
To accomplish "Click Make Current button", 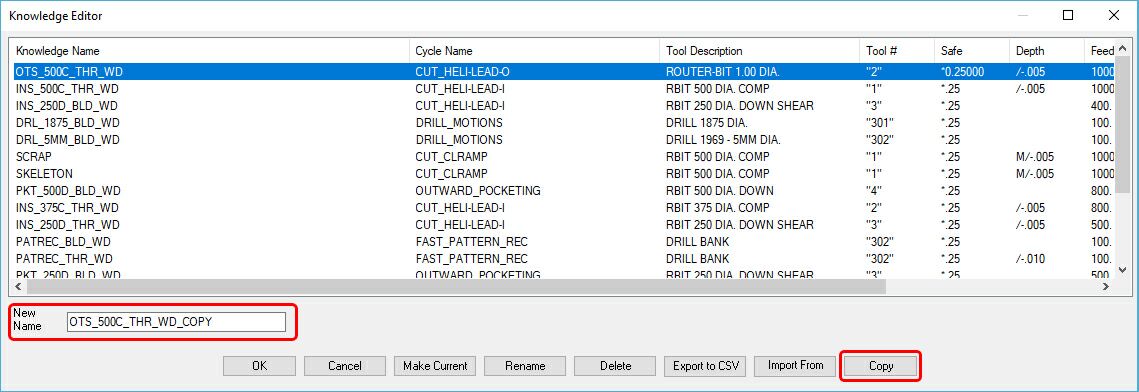I will [x=435, y=366].
